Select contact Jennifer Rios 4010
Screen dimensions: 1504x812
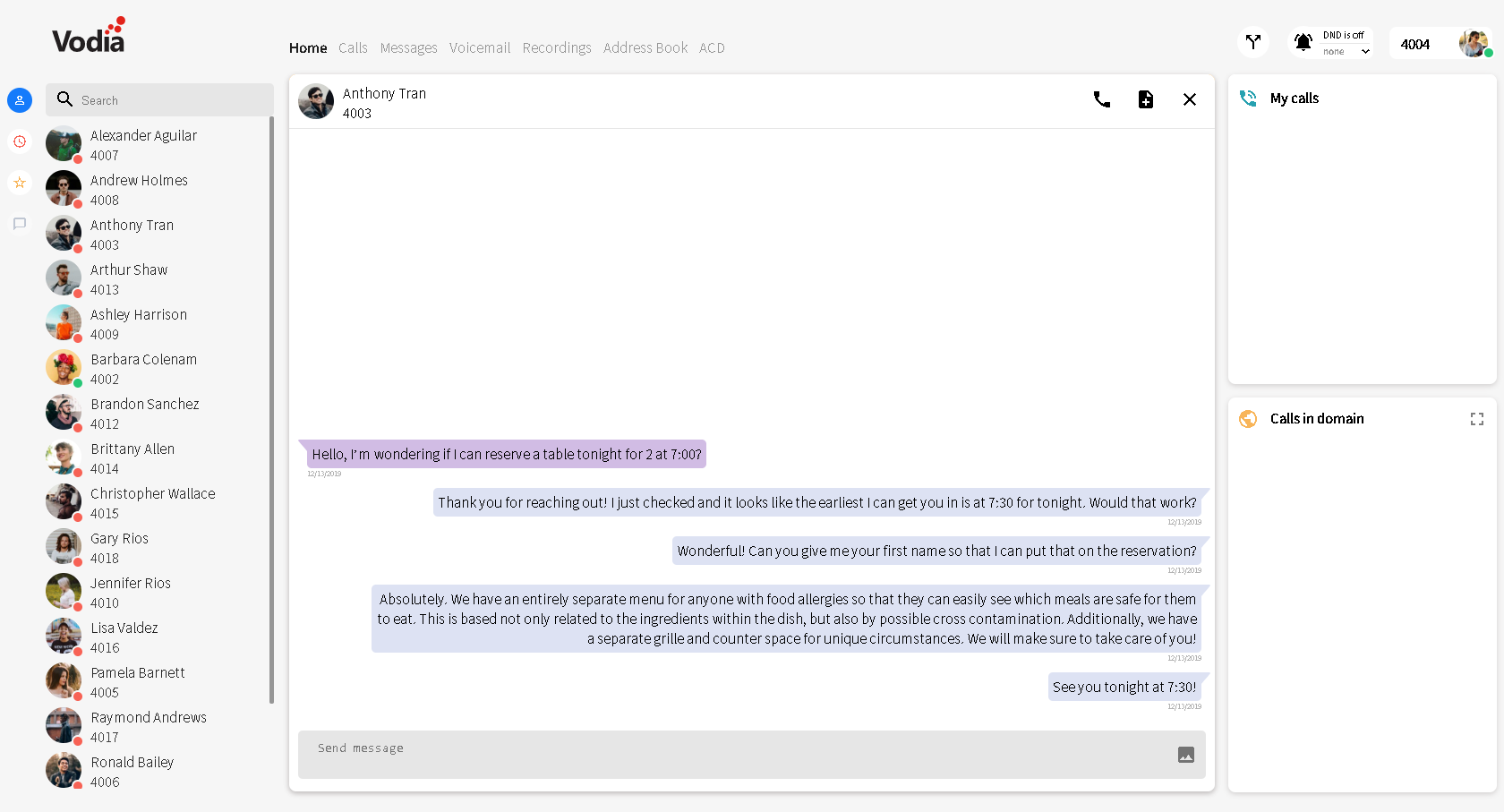pos(158,593)
